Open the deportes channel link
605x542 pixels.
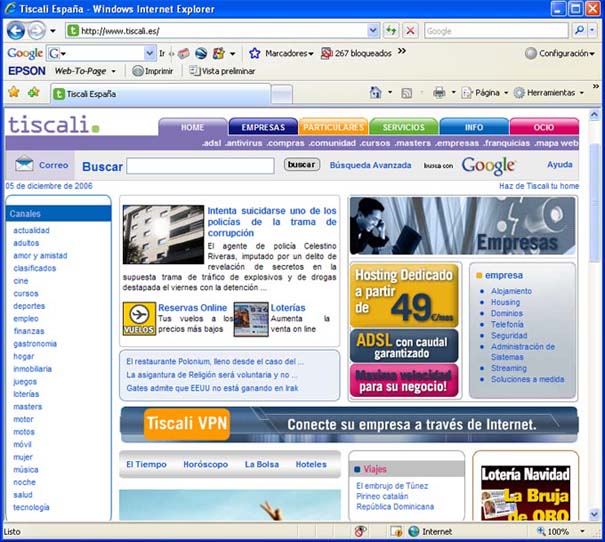[29, 306]
